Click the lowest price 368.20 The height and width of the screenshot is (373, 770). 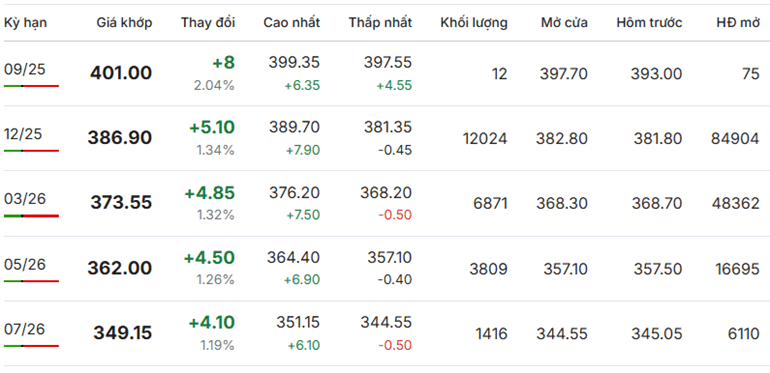[386, 192]
